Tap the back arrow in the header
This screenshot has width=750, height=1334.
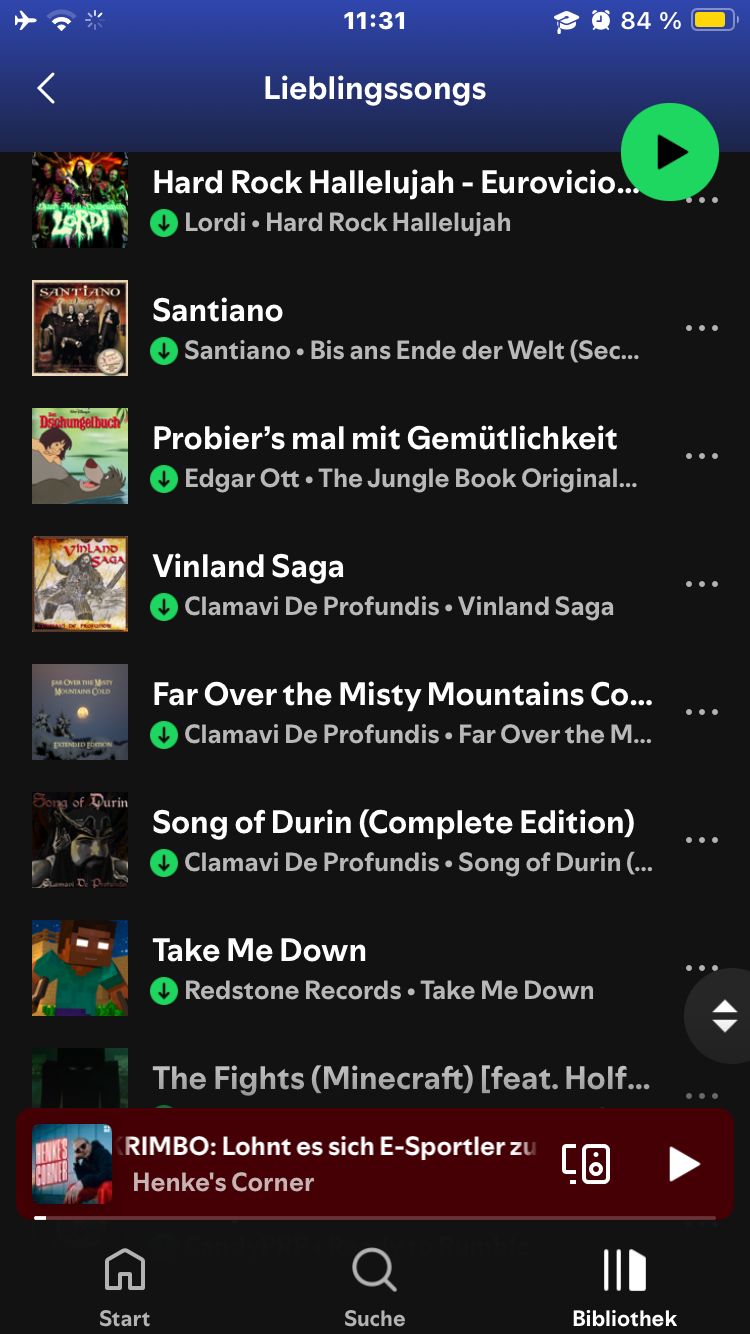46,89
